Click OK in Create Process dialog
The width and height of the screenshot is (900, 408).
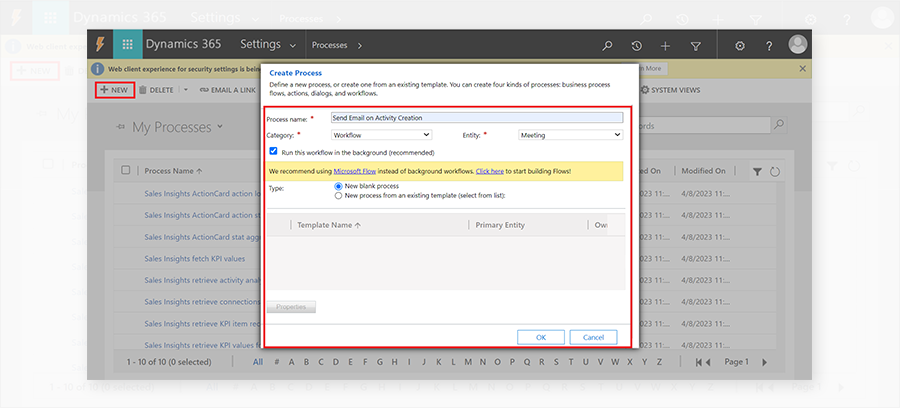coord(541,337)
